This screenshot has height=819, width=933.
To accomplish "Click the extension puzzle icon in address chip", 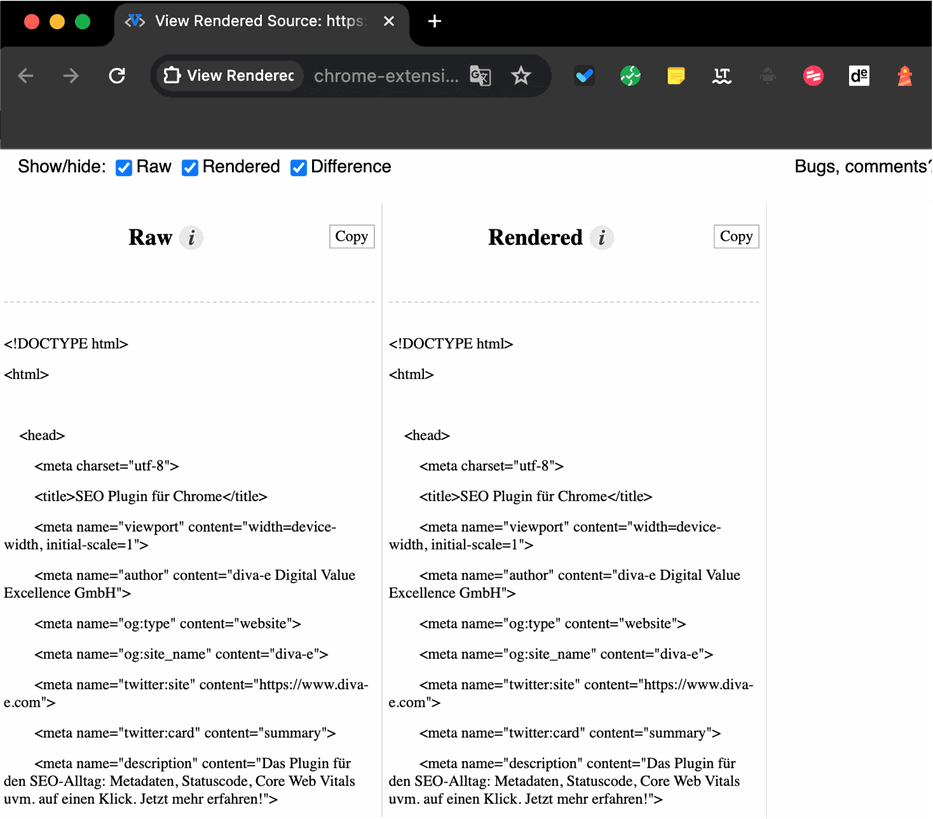I will (x=172, y=76).
